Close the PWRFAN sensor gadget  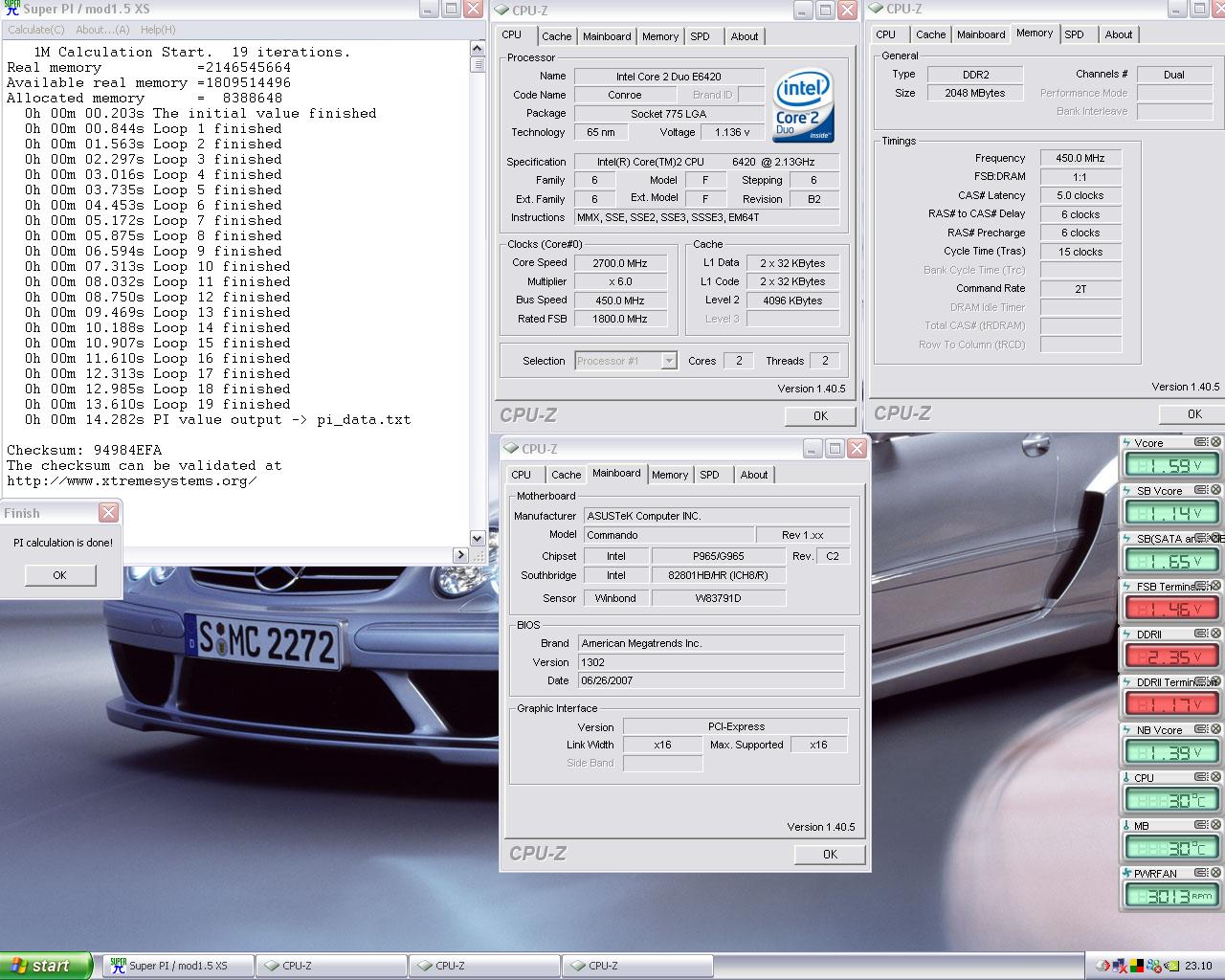click(x=1215, y=874)
